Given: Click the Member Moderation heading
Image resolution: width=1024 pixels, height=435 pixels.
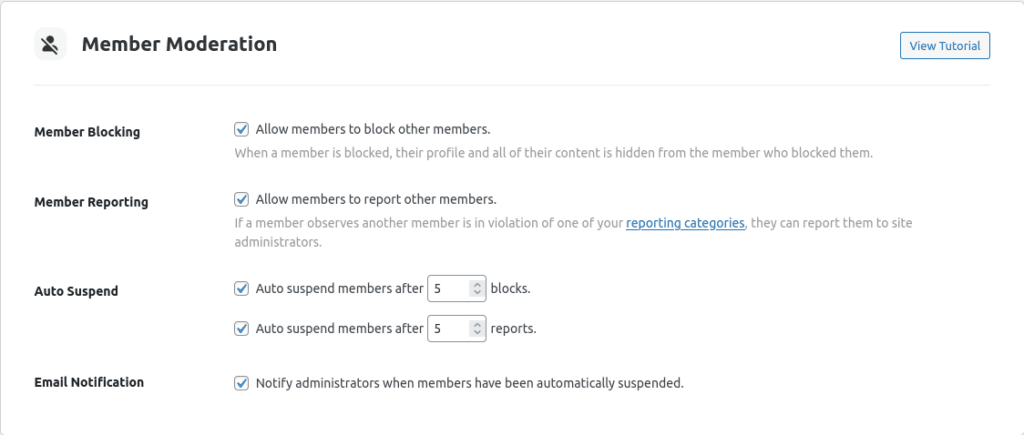Looking at the screenshot, I should pos(179,45).
